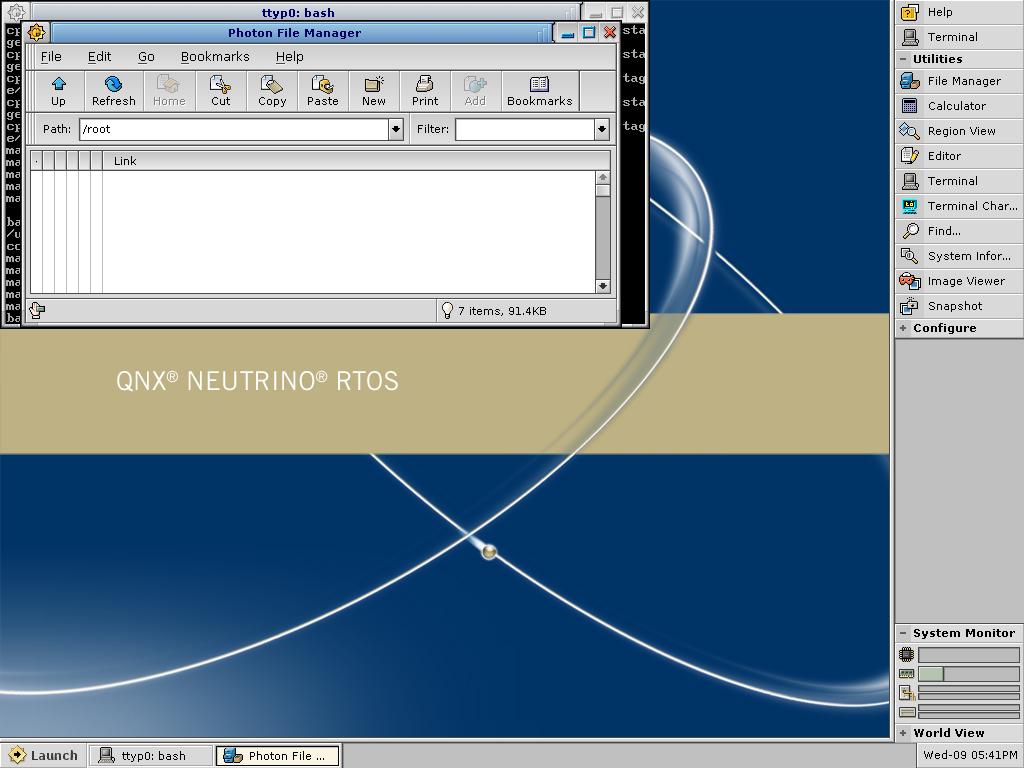Expand the World View panel
1024x768 pixels.
tap(903, 733)
